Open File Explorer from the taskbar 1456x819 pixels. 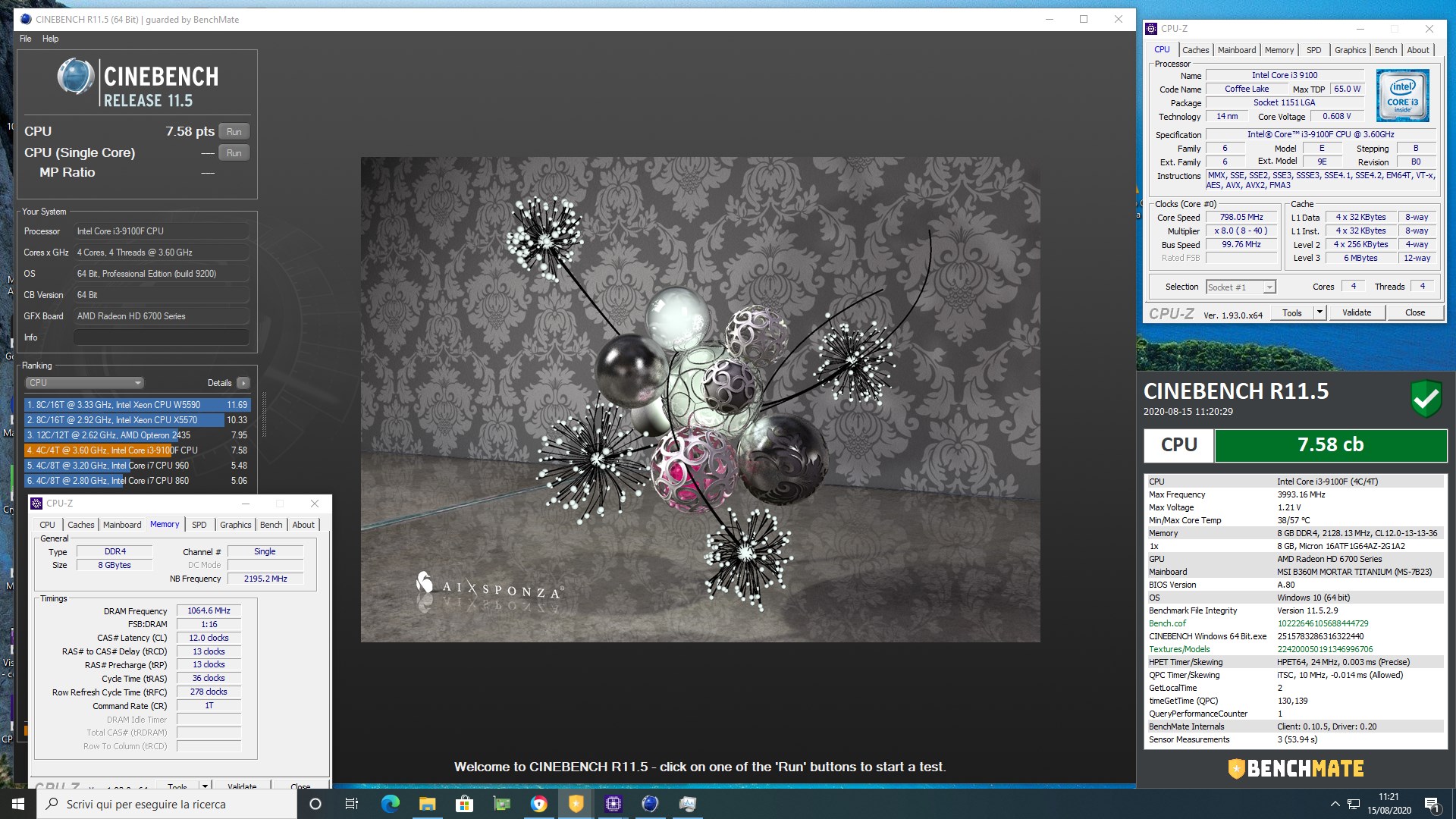pos(427,804)
